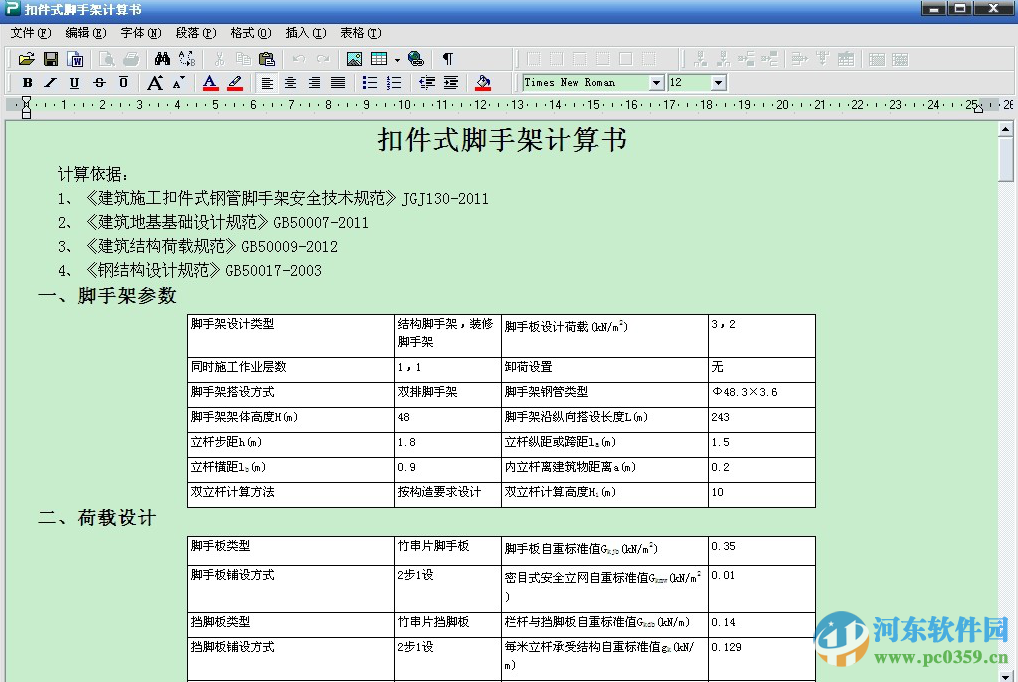The image size is (1018, 682).
Task: Open the Times New Roman font dropdown
Action: [x=655, y=83]
